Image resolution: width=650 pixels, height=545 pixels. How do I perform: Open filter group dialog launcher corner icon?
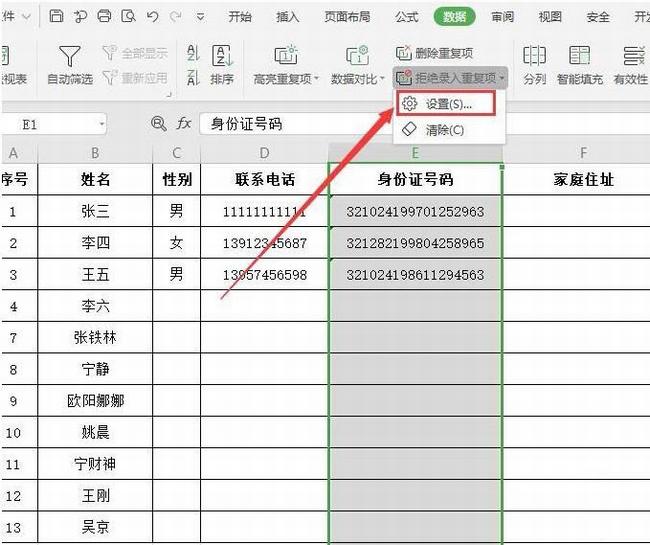click(x=169, y=95)
